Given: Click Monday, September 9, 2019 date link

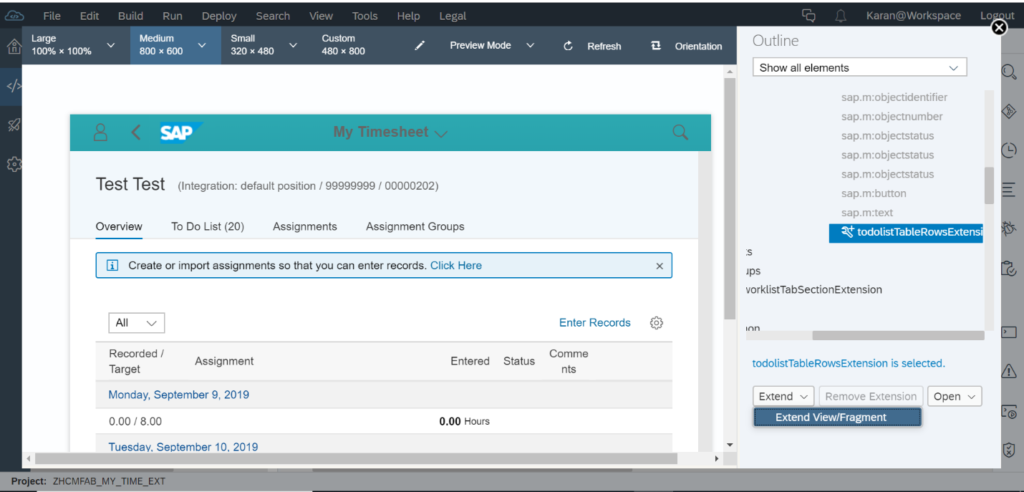Looking at the screenshot, I should (178, 395).
